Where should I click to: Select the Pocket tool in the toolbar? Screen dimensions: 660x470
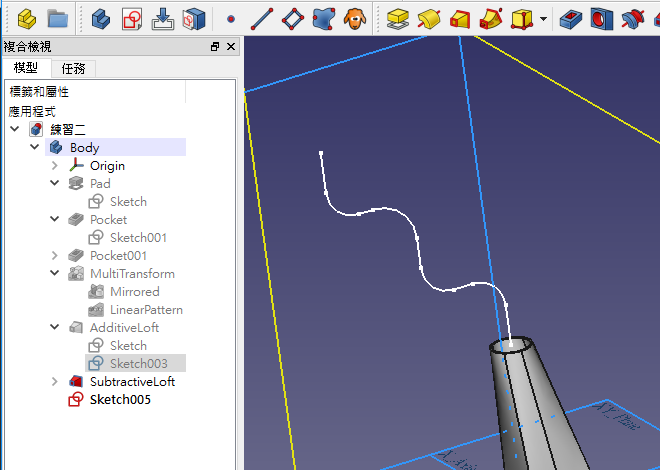click(x=571, y=19)
